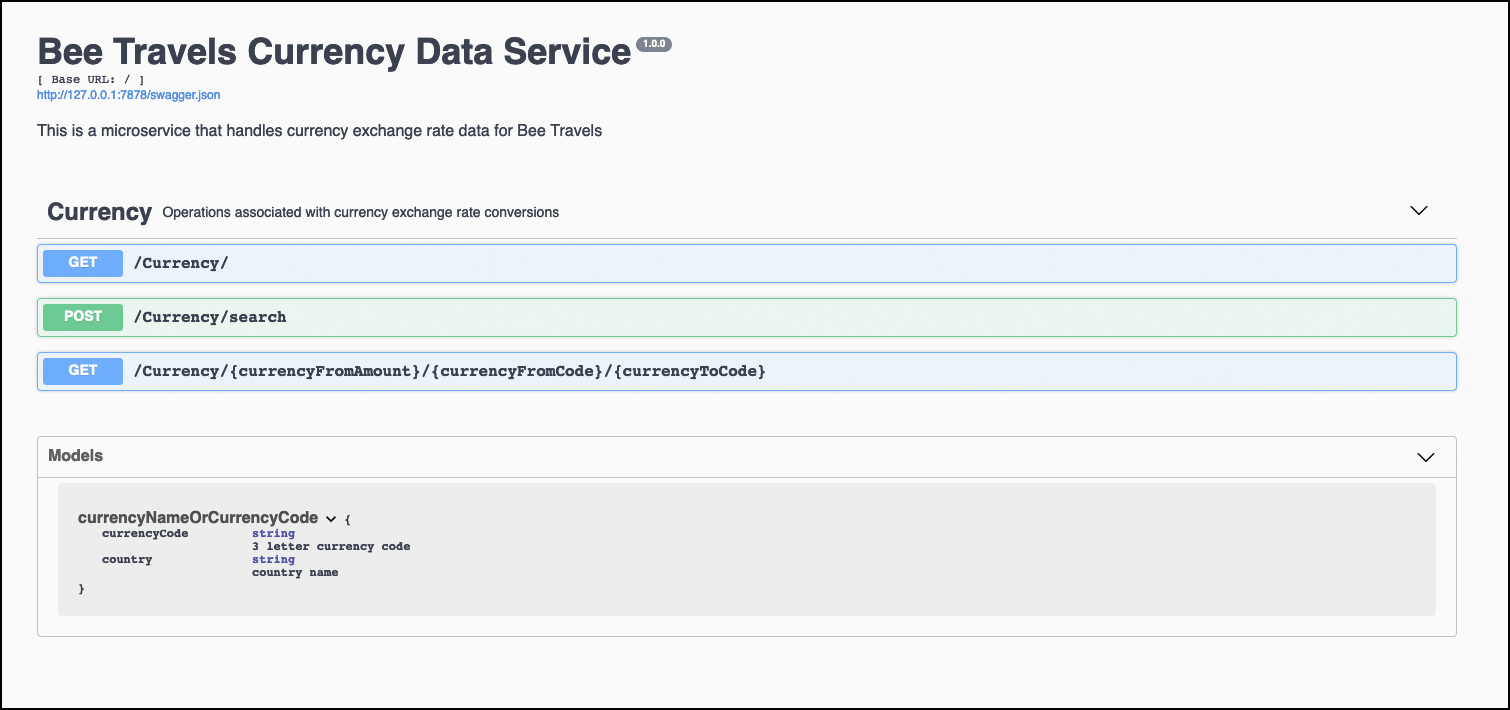The width and height of the screenshot is (1510, 710).
Task: Select the currencyCode property name
Action: click(145, 534)
